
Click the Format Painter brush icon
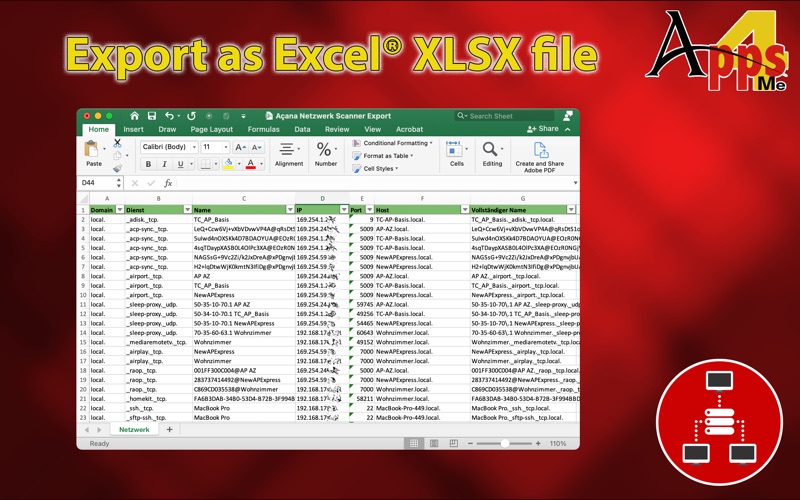117,168
